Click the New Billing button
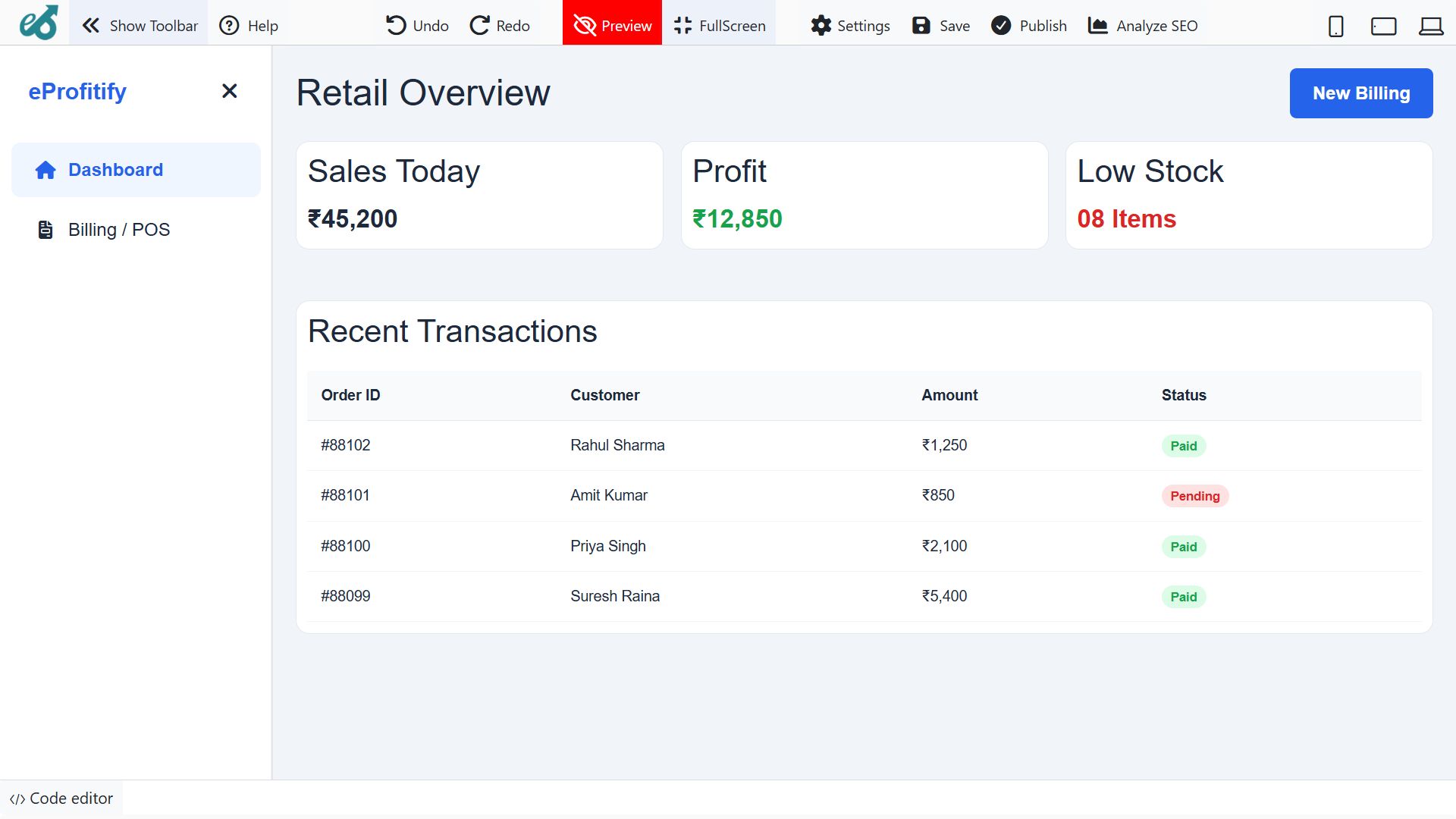 pos(1360,93)
